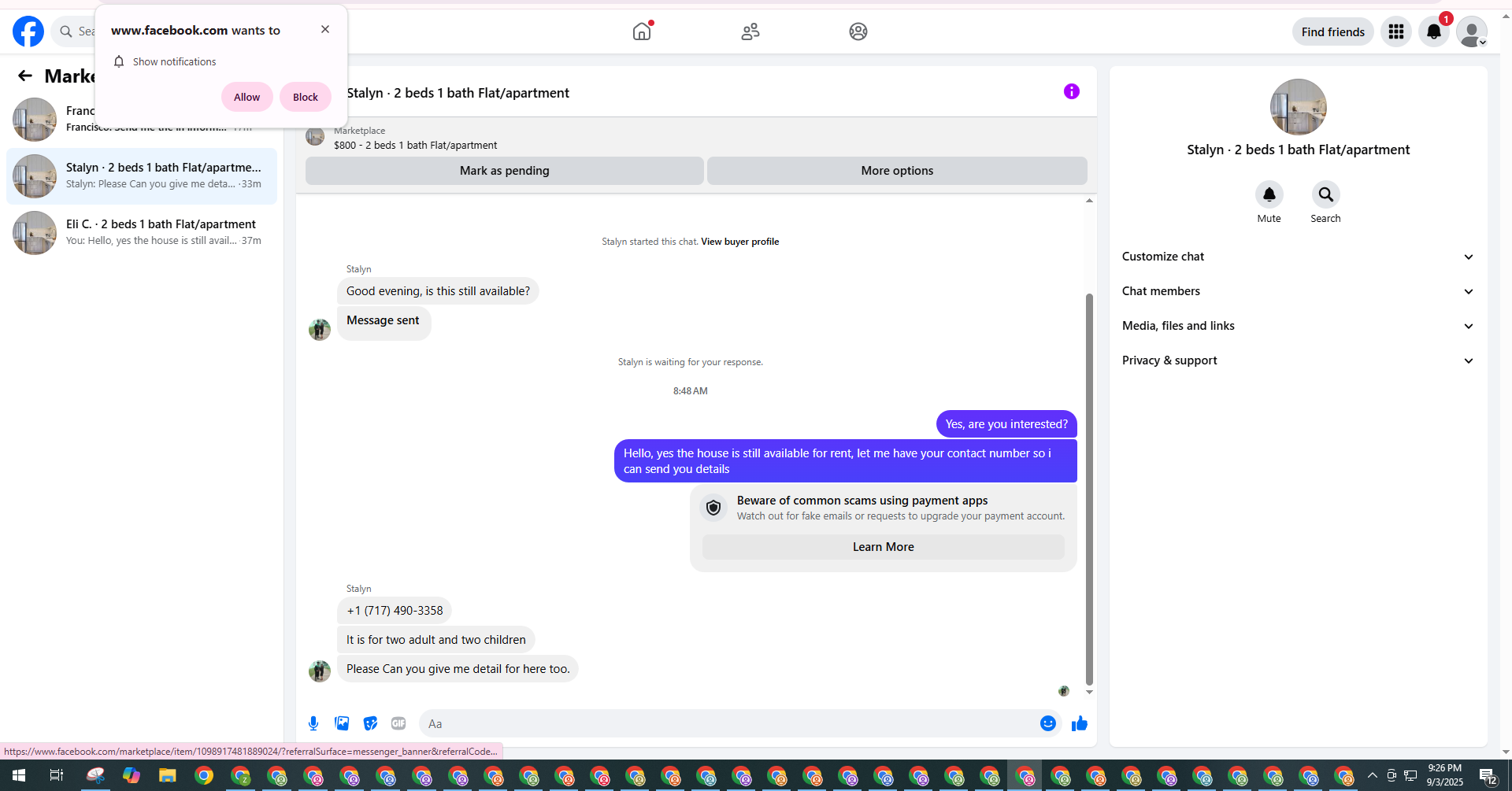Open the Friends icon in top navigation
This screenshot has height=791, width=1512.
(x=750, y=31)
